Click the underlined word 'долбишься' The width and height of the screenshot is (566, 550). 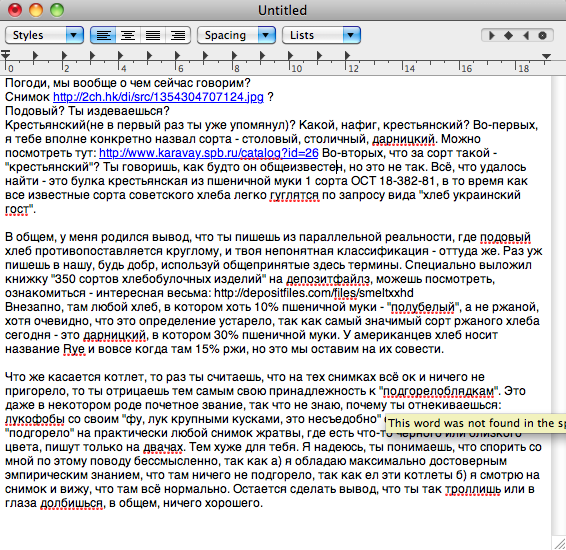[x=71, y=503]
